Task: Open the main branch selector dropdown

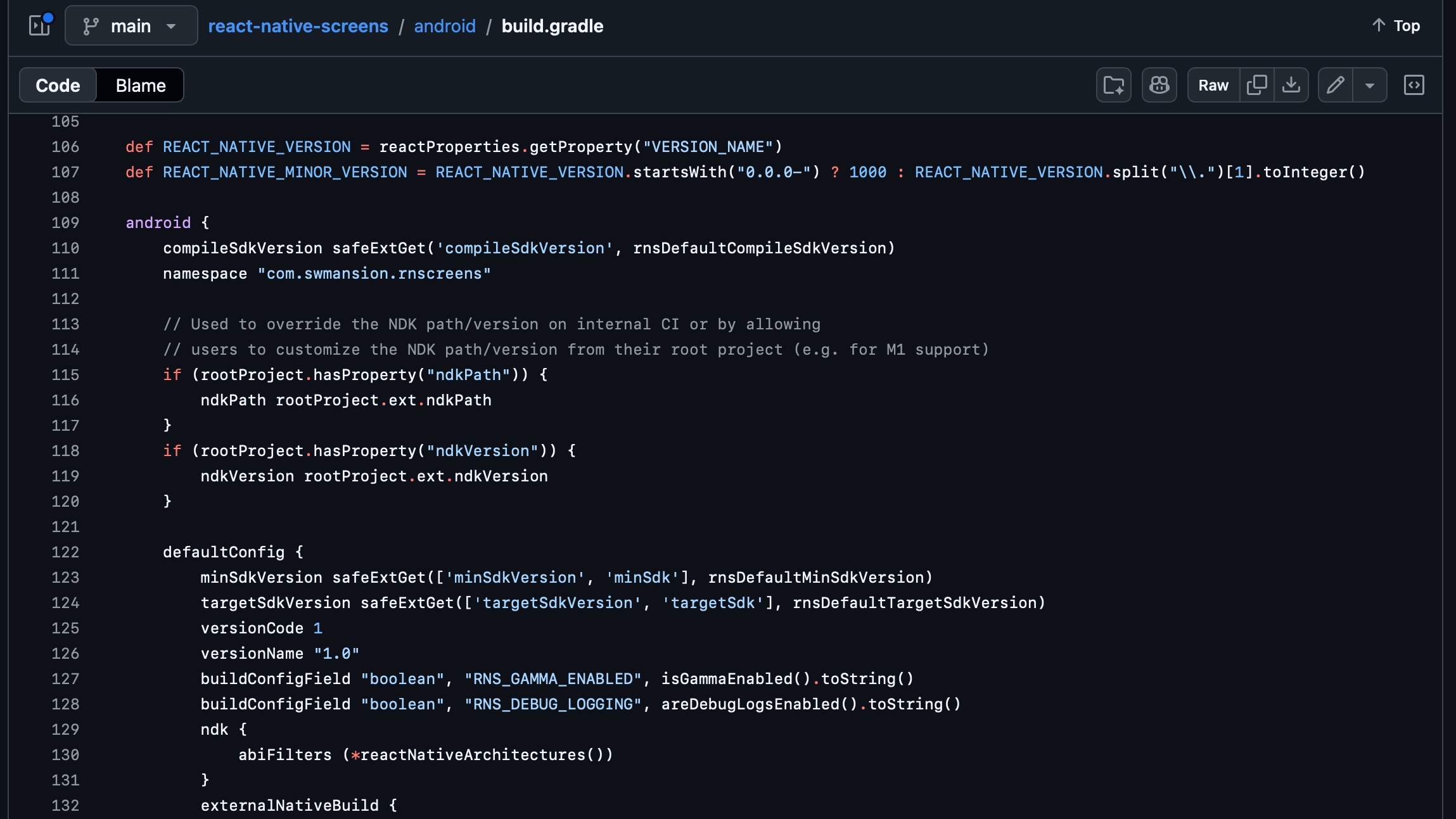Action: 131,25
